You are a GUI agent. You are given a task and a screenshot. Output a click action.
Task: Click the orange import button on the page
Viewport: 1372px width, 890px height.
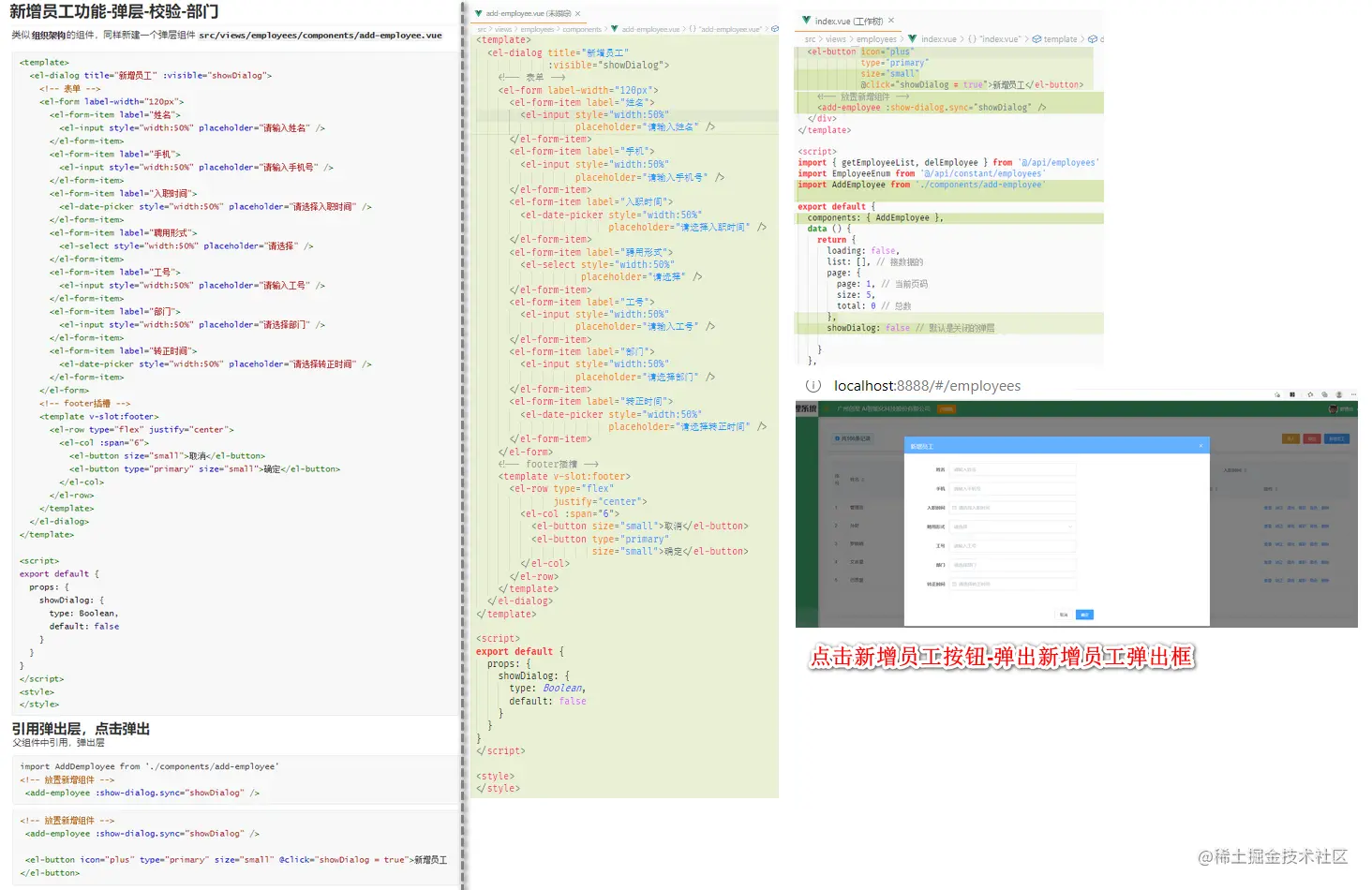[x=1291, y=438]
